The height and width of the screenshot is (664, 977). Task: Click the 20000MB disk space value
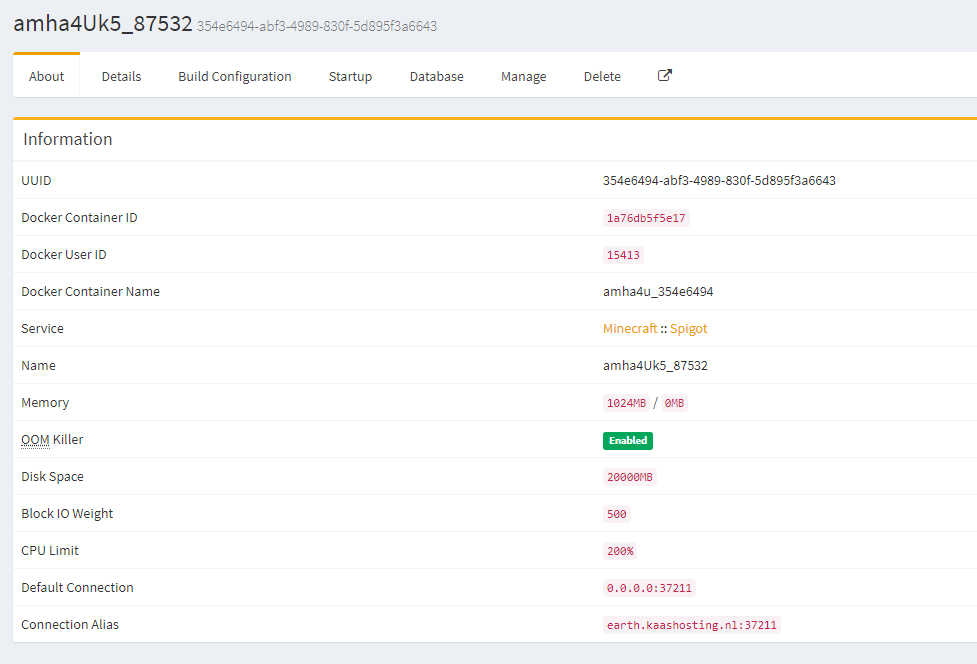630,477
